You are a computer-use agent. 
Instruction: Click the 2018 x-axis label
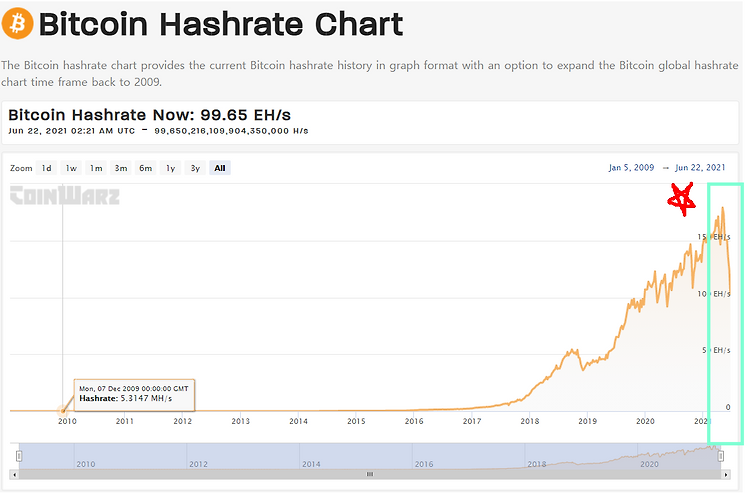point(530,421)
